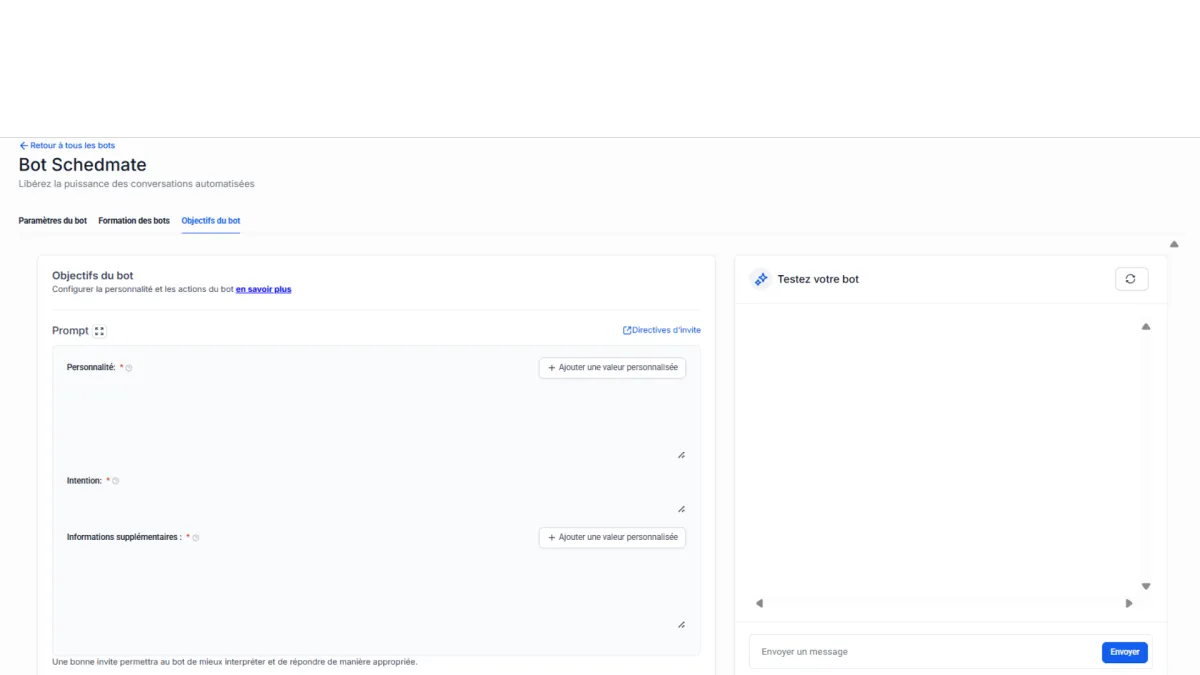Open the Directives d'invite link
Viewport: 1200px width, 675px height.
point(662,330)
